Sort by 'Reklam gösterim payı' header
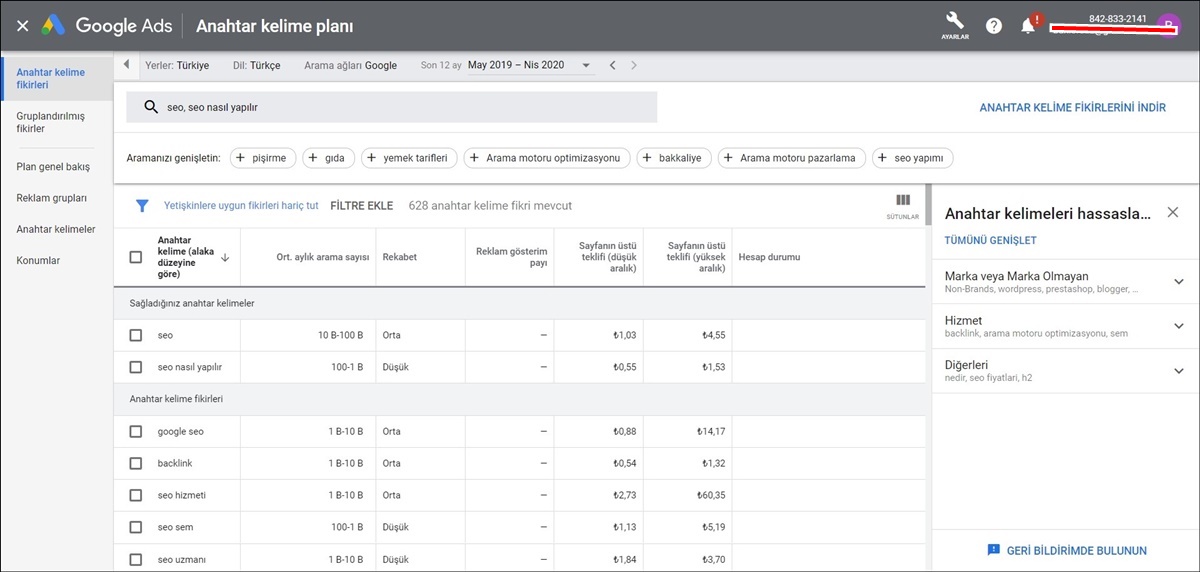This screenshot has width=1200, height=572. click(x=512, y=257)
